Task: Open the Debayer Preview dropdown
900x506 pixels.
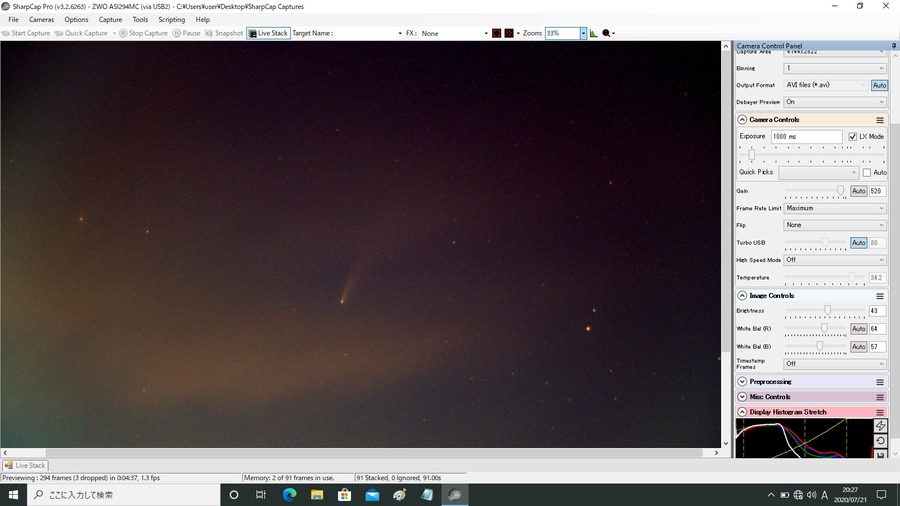Action: coord(835,102)
